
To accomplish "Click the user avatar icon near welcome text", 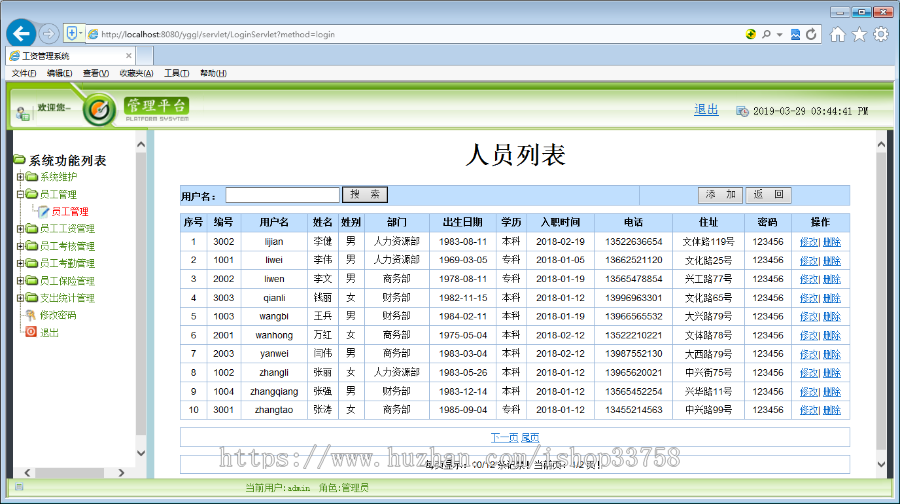I will 23,114.
